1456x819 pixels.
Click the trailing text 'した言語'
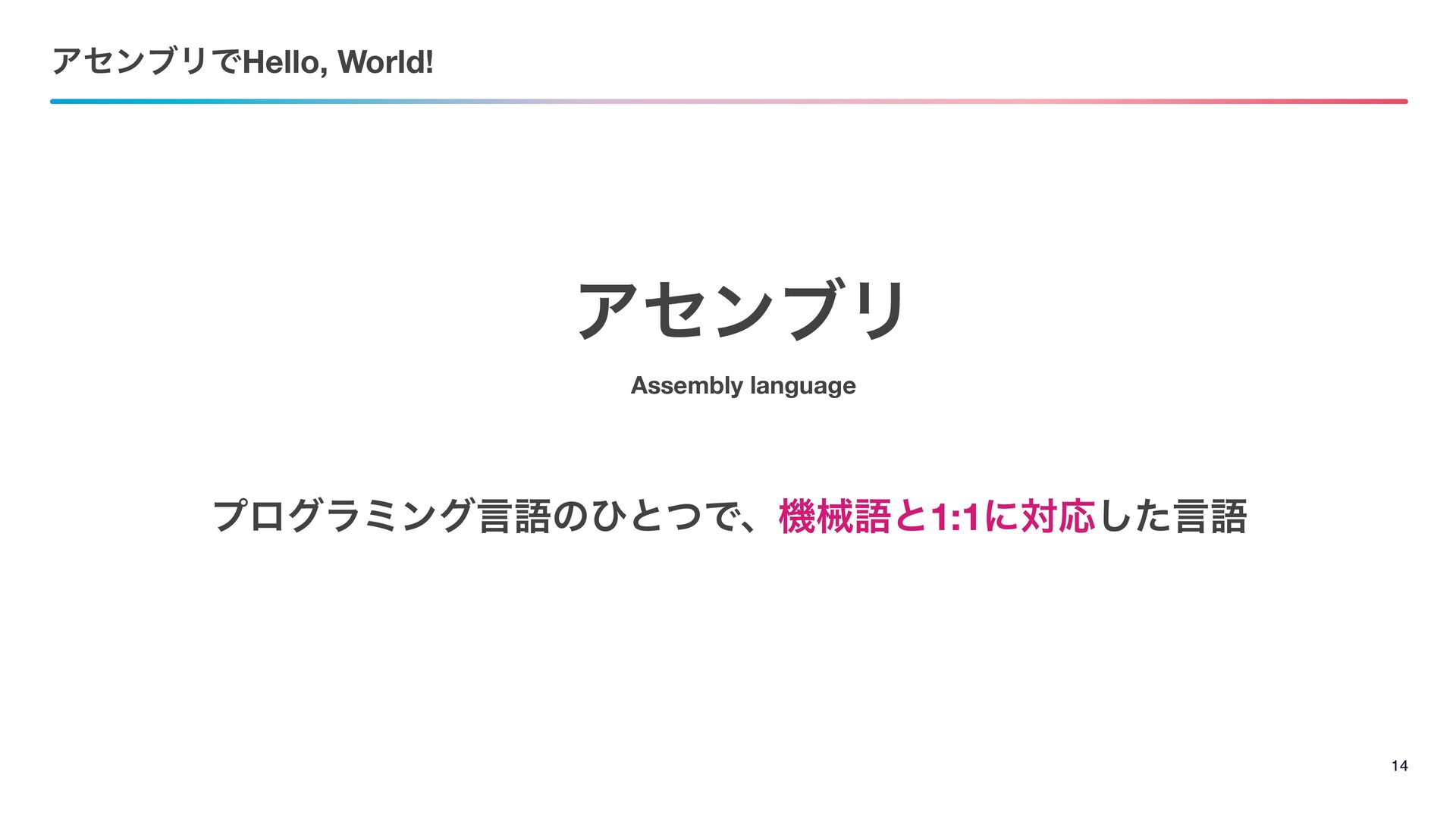click(x=1172, y=516)
